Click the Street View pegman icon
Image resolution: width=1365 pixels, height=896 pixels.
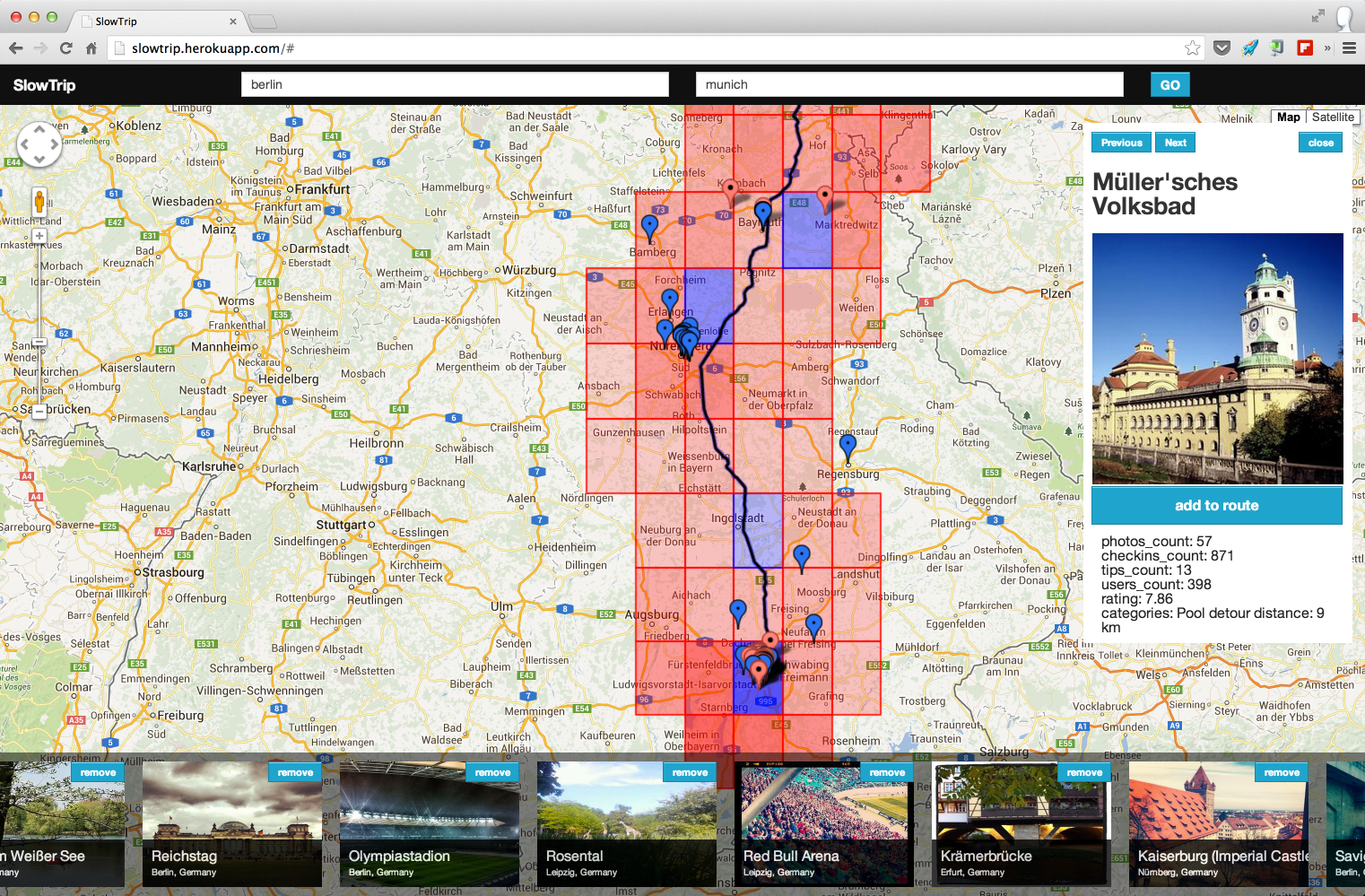(39, 201)
